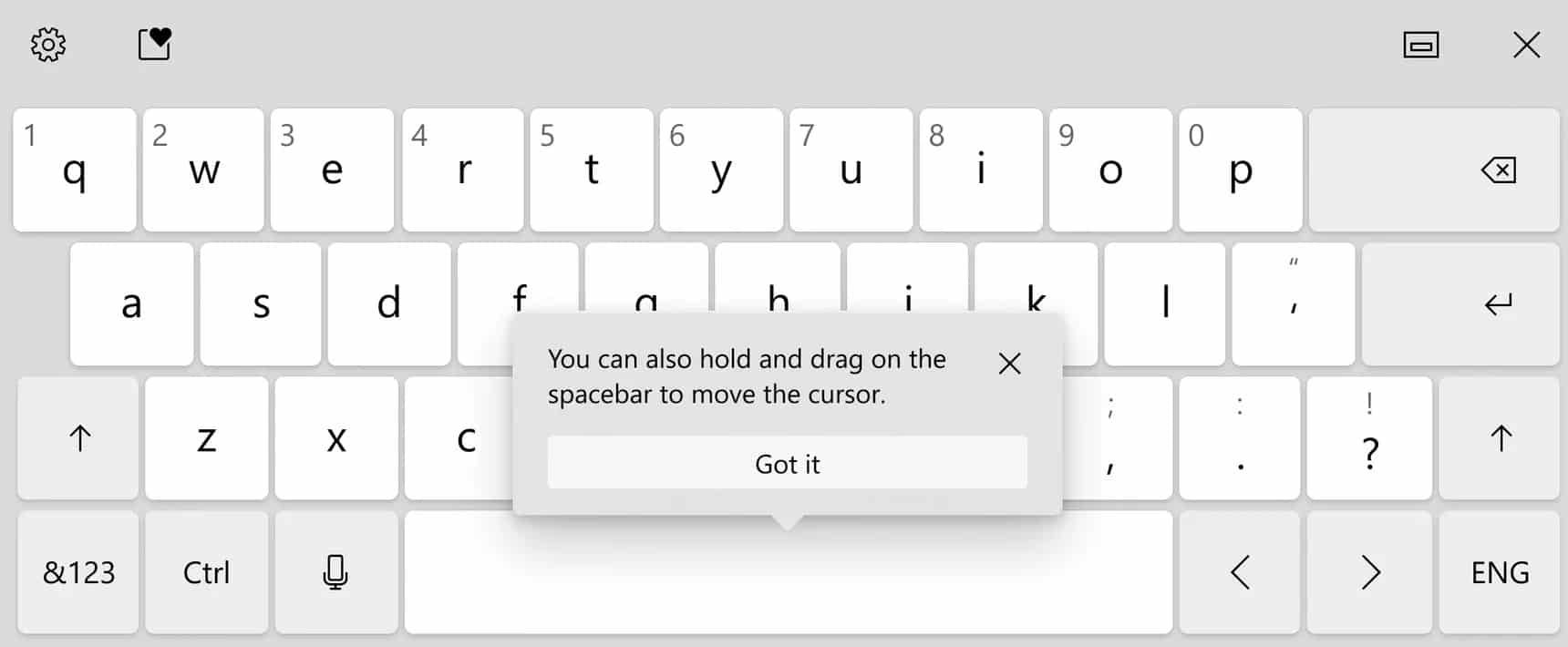Viewport: 1568px width, 647px height.
Task: Switch to the &123 symbols layout
Action: (79, 572)
